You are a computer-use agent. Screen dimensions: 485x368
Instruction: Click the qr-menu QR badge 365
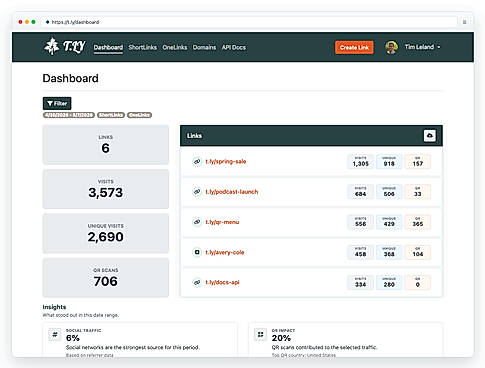tap(418, 222)
